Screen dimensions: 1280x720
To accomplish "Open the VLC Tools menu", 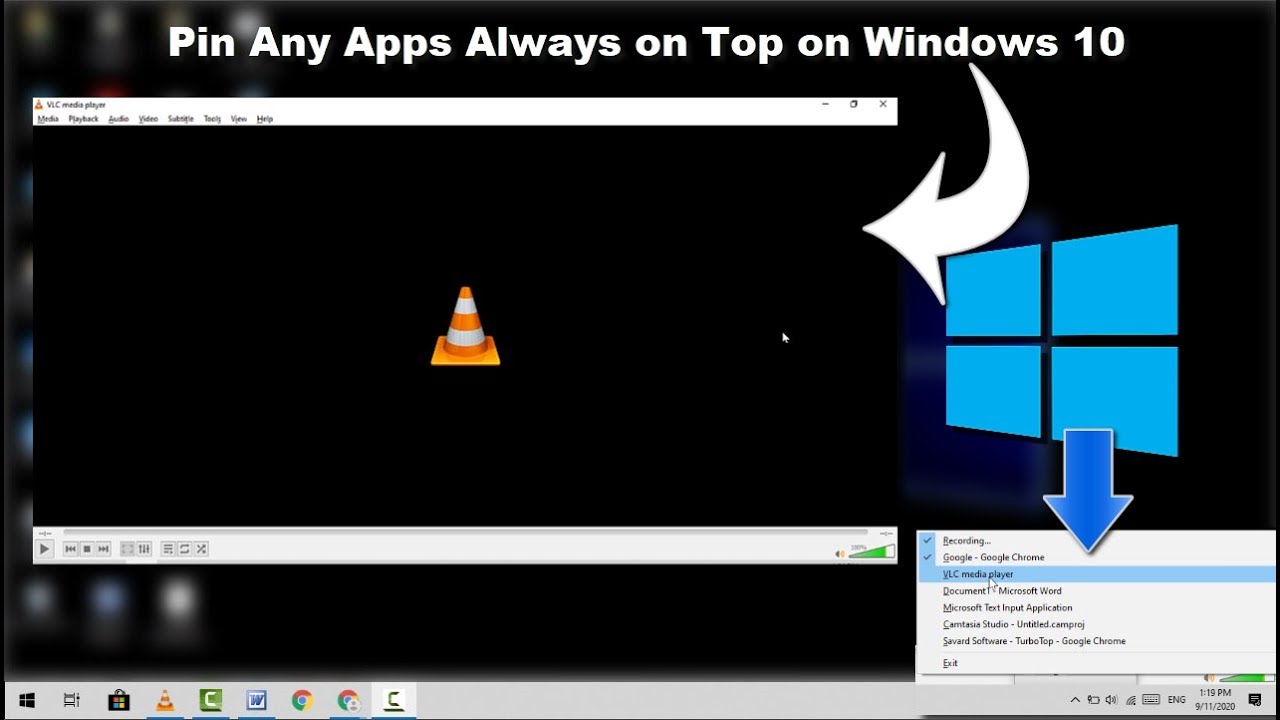I will 212,119.
